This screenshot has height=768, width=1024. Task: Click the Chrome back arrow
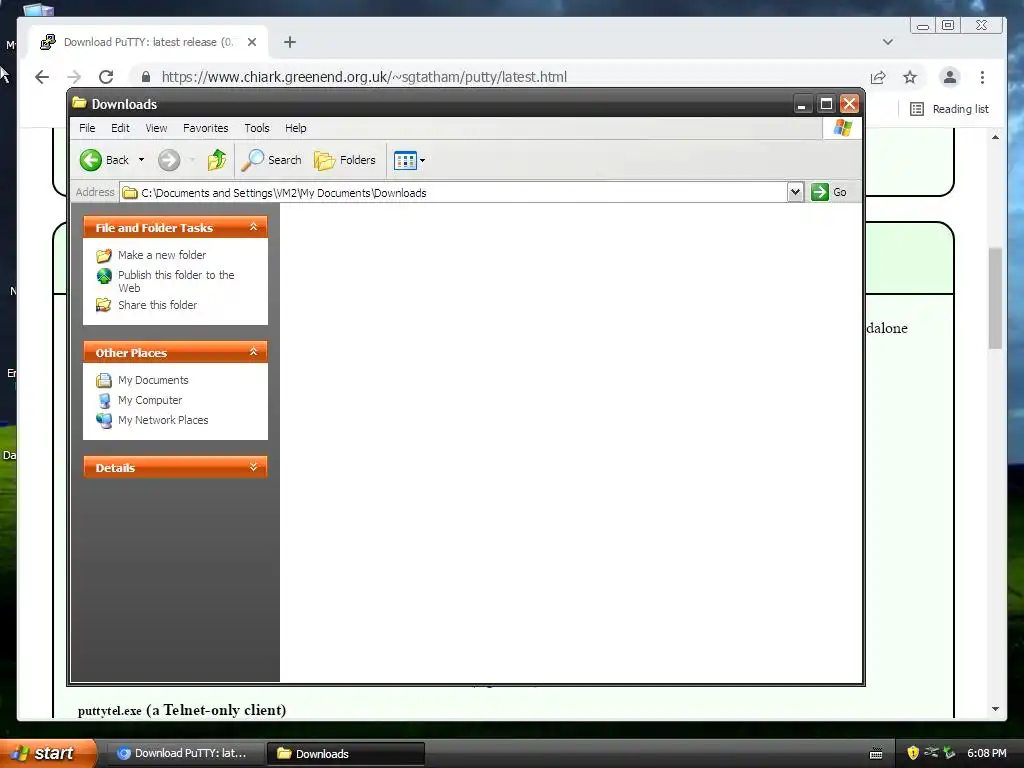(42, 77)
